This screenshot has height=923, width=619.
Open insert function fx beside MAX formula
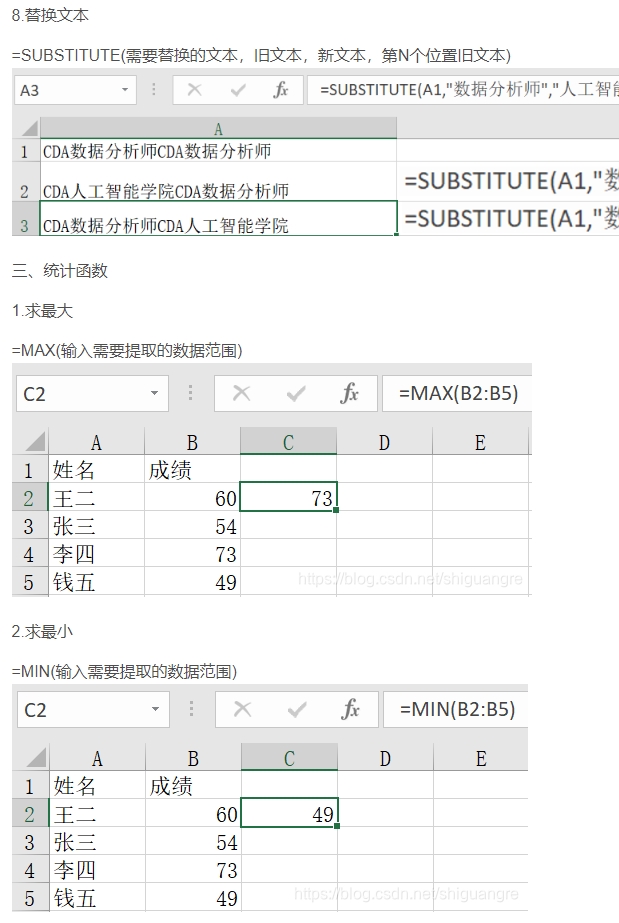[x=350, y=393]
